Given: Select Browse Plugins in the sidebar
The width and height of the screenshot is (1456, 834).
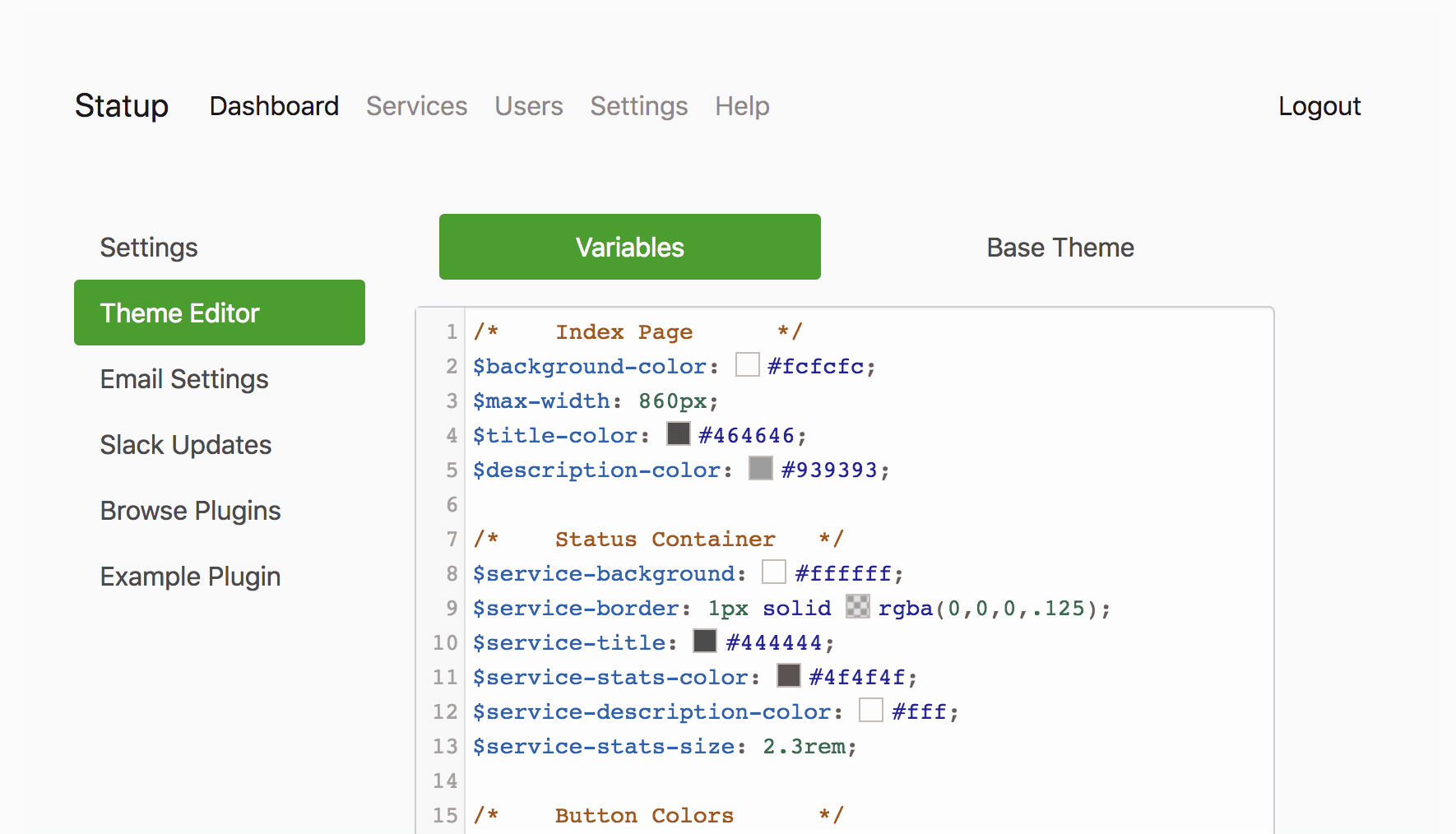Looking at the screenshot, I should tap(190, 511).
